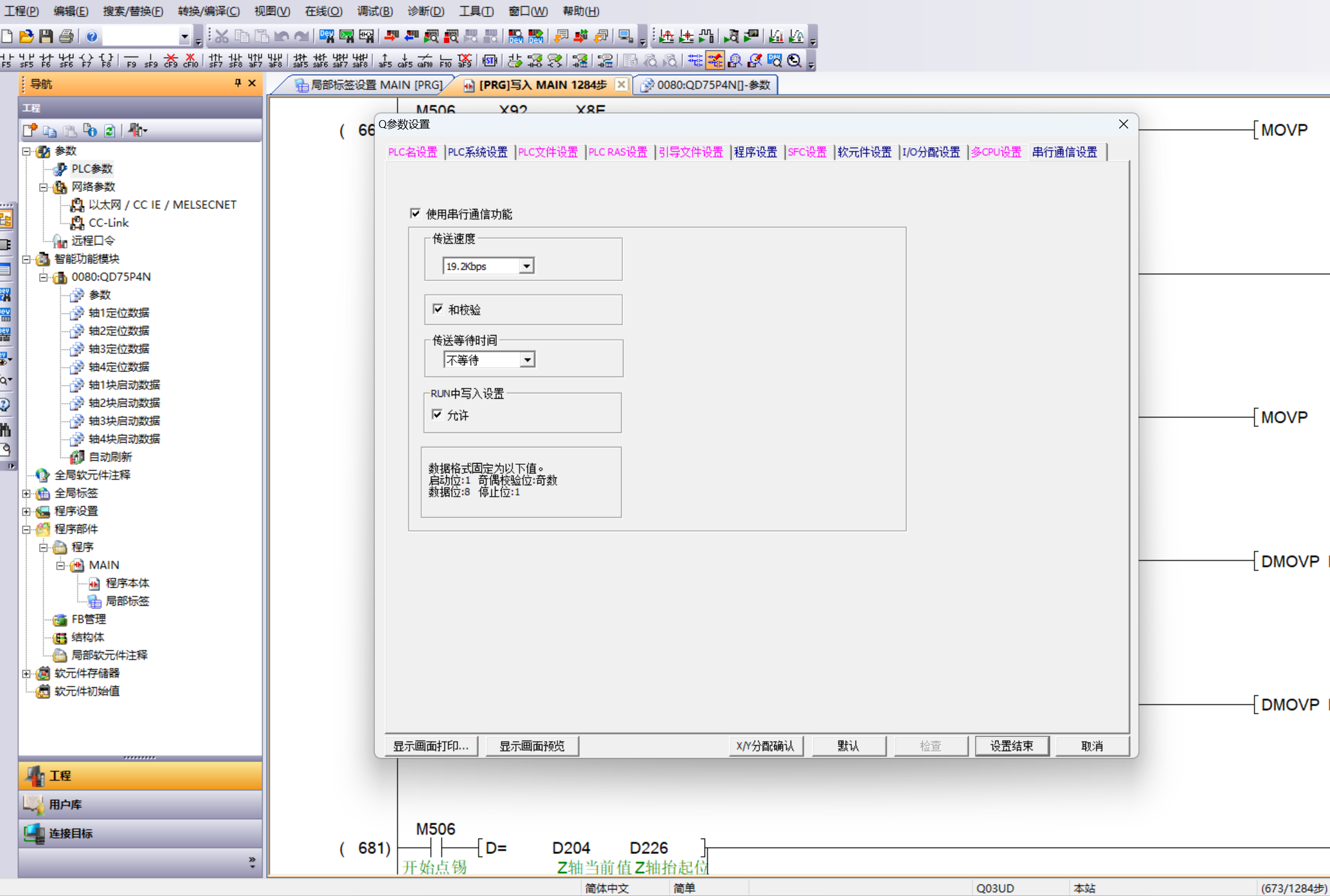Click the F5 open contact ladder icon
This screenshot has width=1330, height=896.
pyautogui.click(x=7, y=61)
